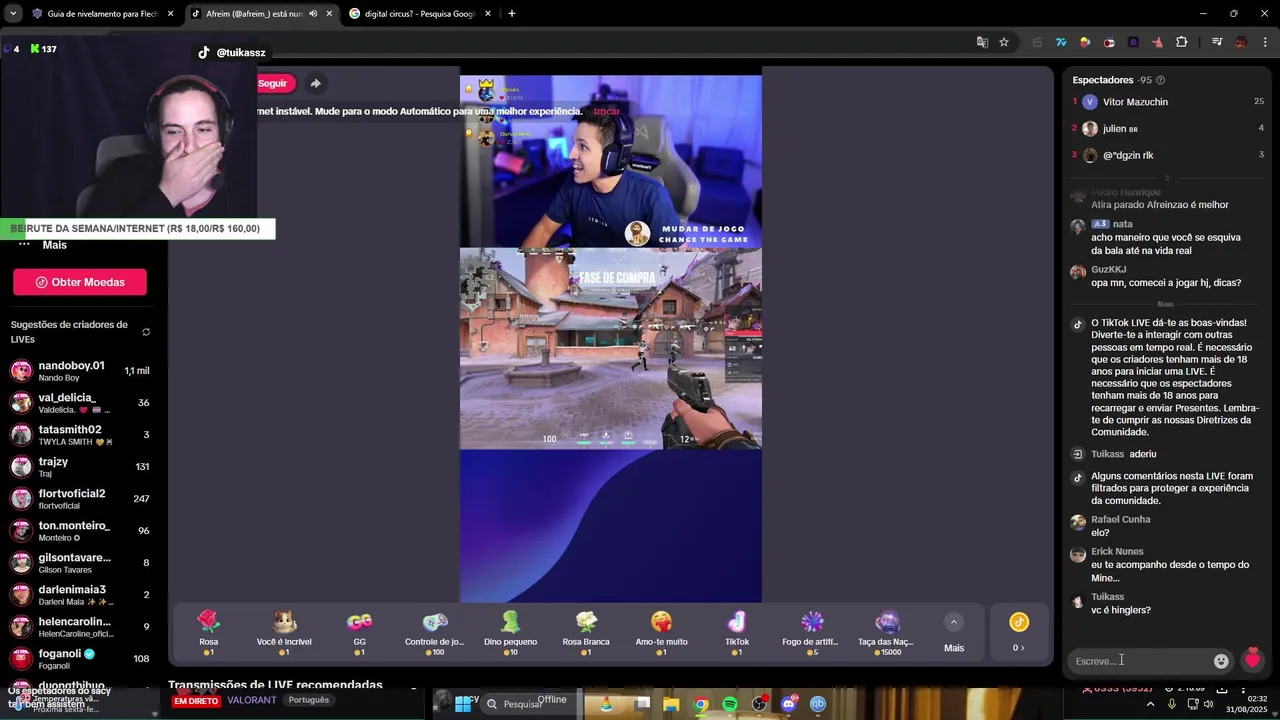1280x720 pixels.
Task: Click the Obter Moedas button
Action: 80,282
